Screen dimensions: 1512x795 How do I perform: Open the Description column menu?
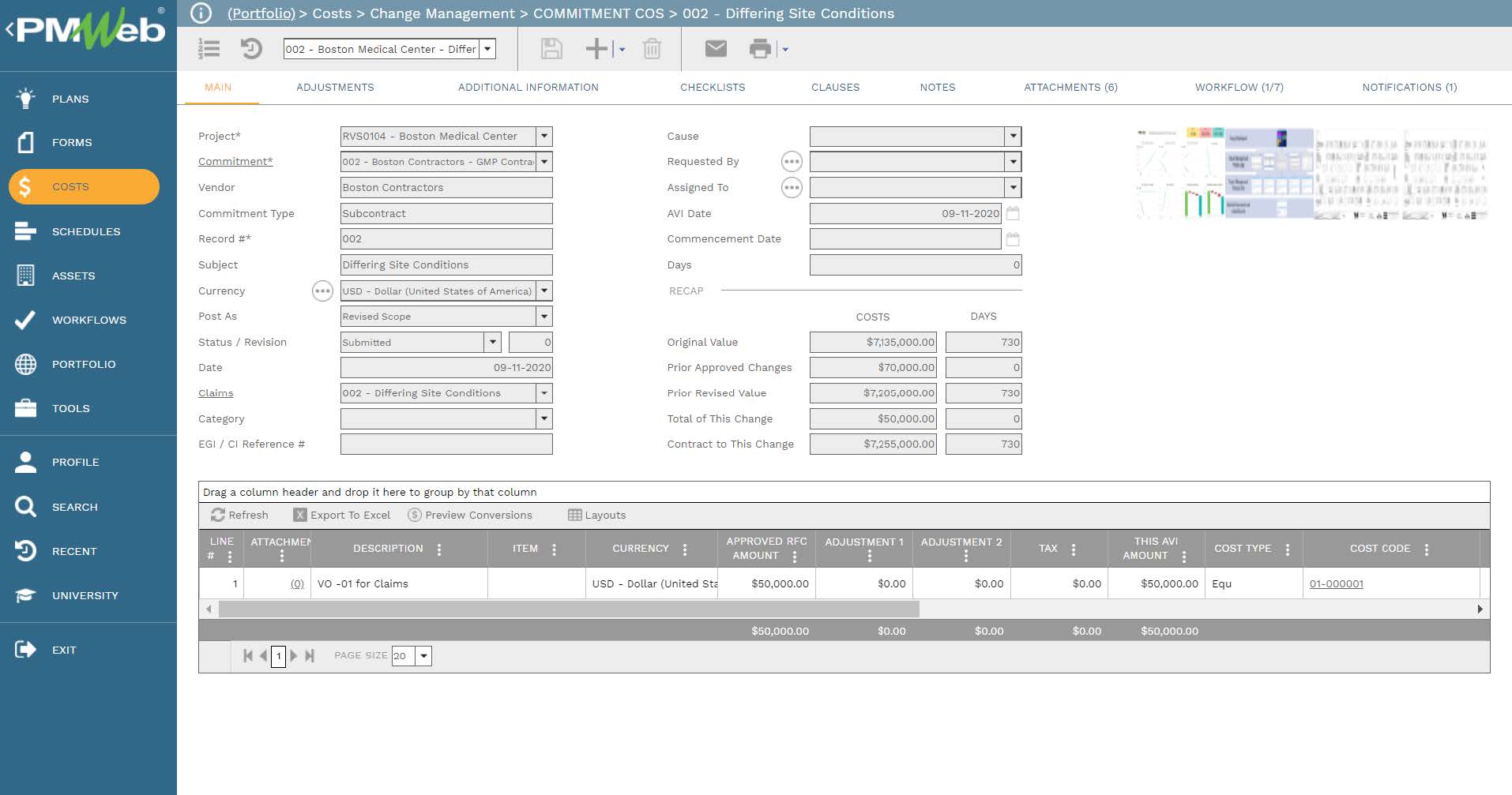[x=439, y=549]
